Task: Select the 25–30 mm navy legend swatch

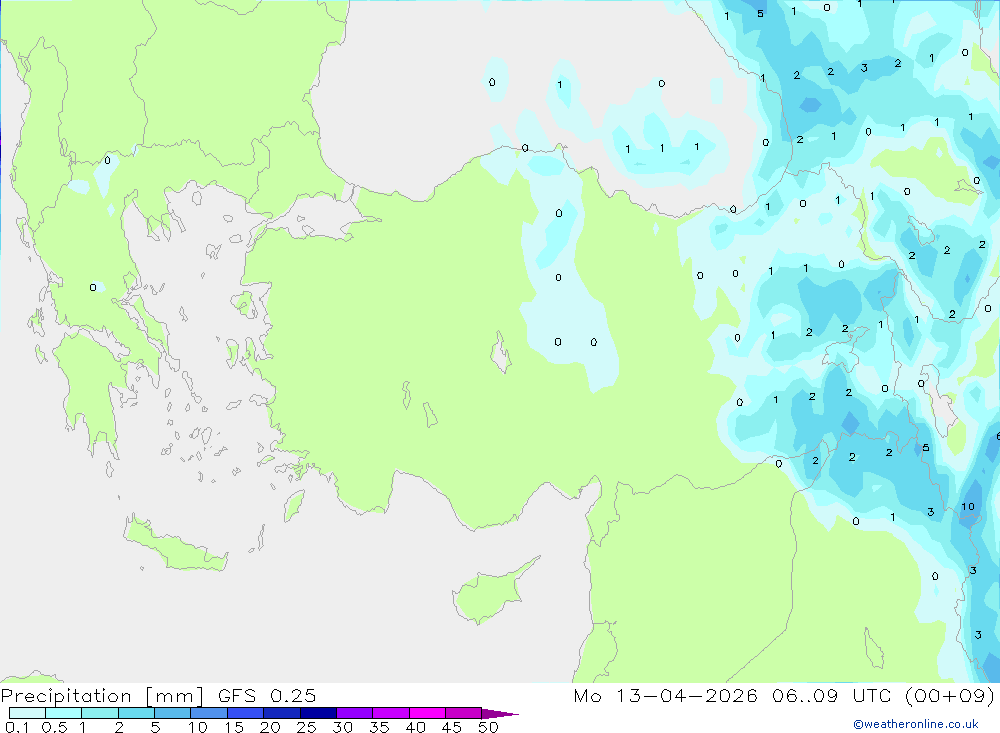Action: point(318,713)
